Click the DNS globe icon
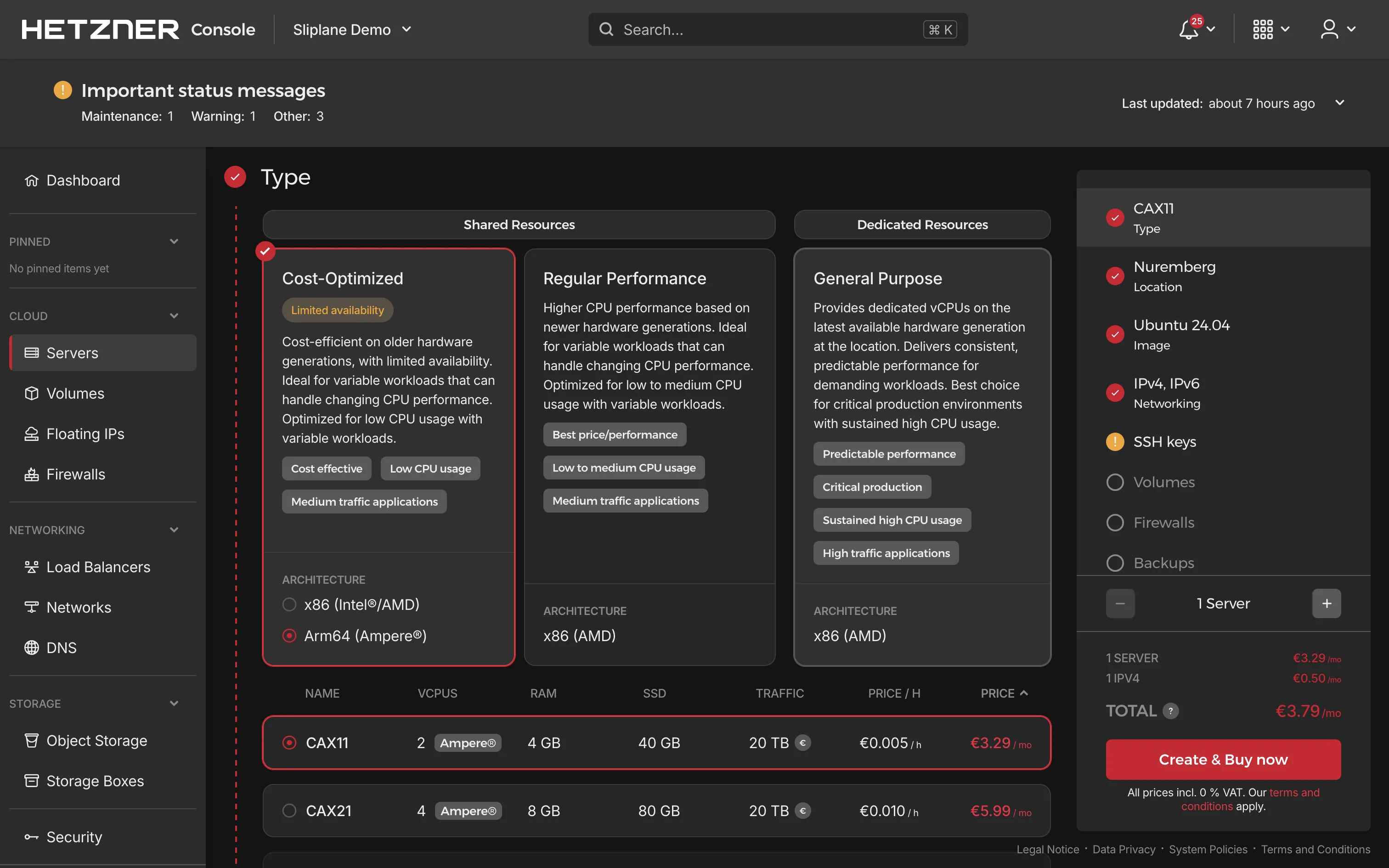 pyautogui.click(x=32, y=648)
